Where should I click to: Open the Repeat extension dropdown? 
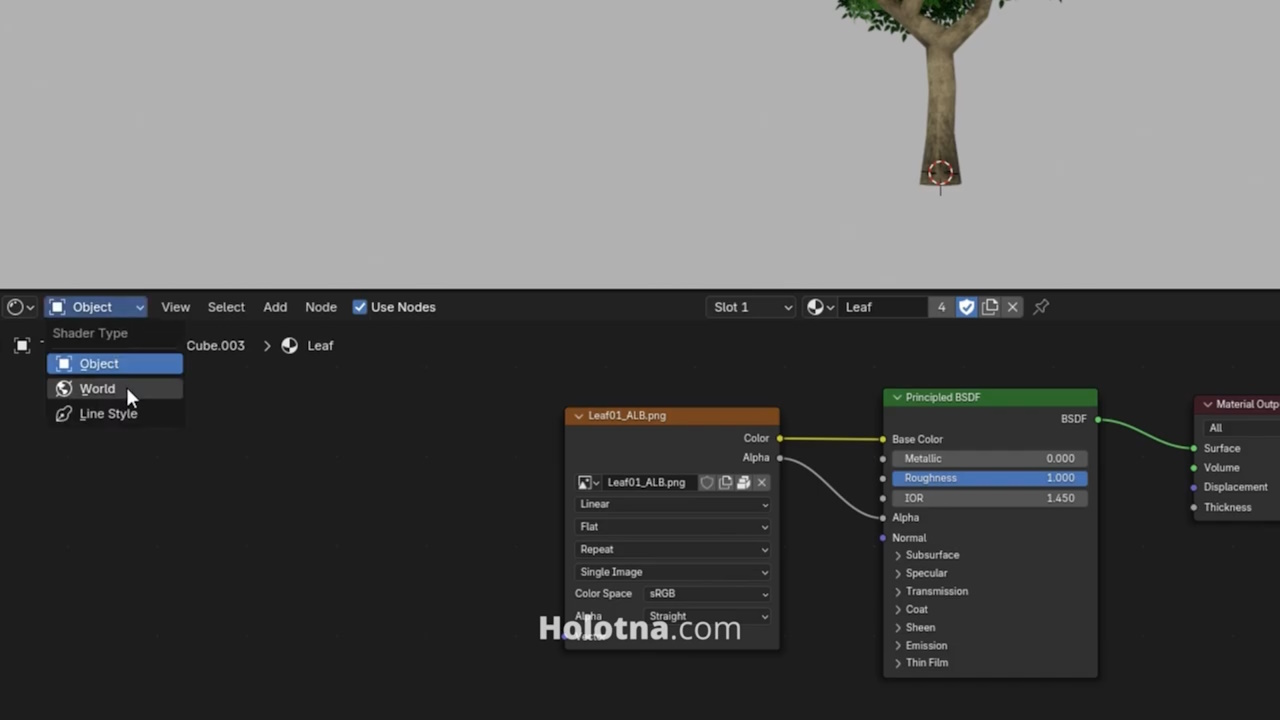[673, 549]
